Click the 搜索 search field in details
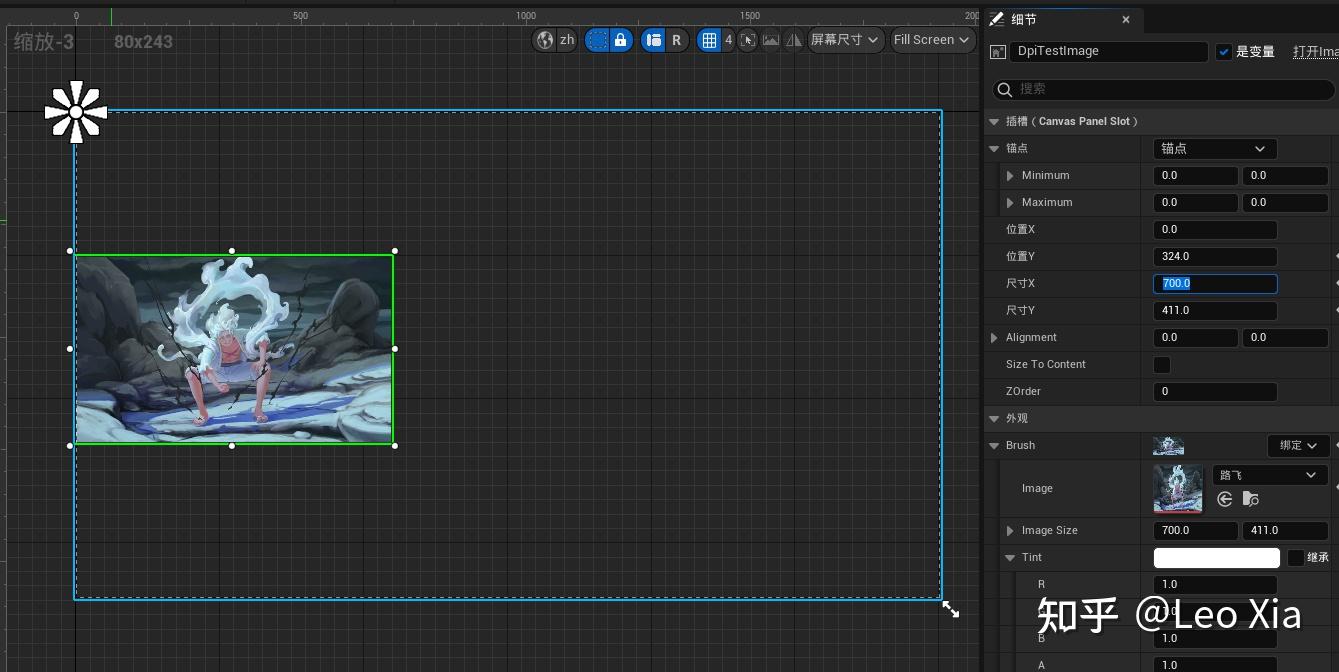 tap(1164, 90)
